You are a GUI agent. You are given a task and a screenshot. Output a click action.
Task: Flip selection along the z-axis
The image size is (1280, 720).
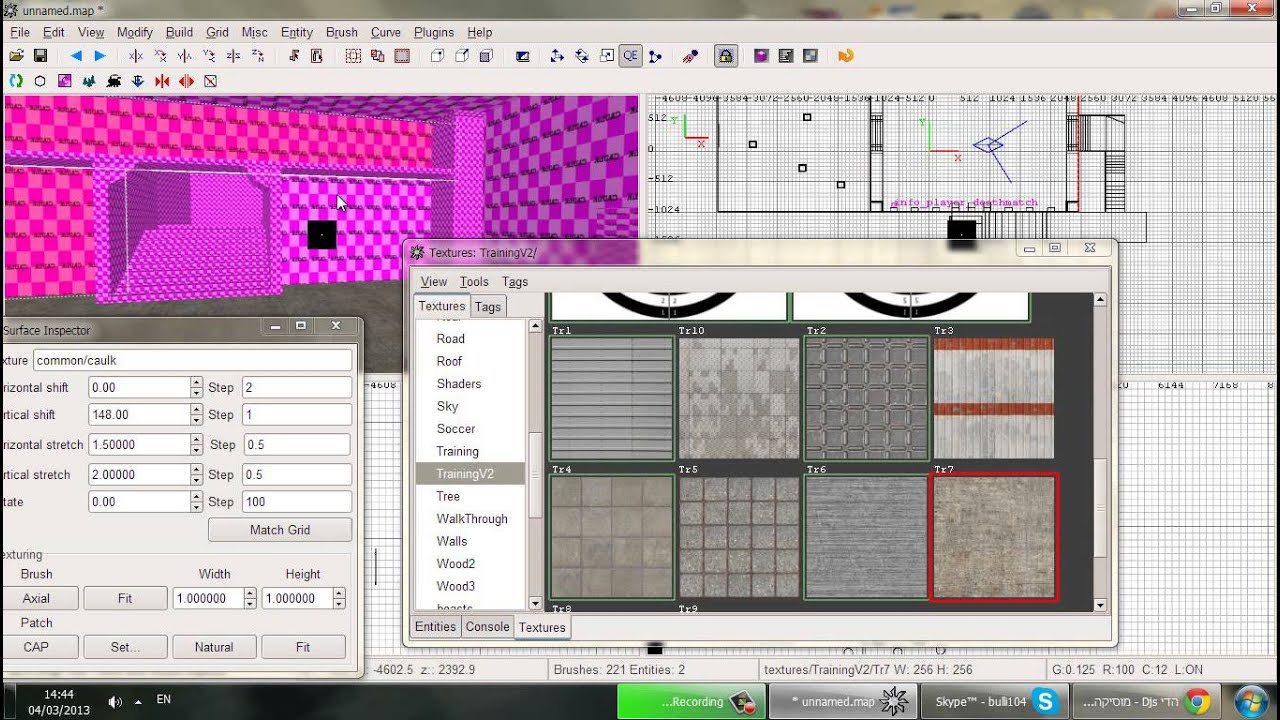click(233, 56)
